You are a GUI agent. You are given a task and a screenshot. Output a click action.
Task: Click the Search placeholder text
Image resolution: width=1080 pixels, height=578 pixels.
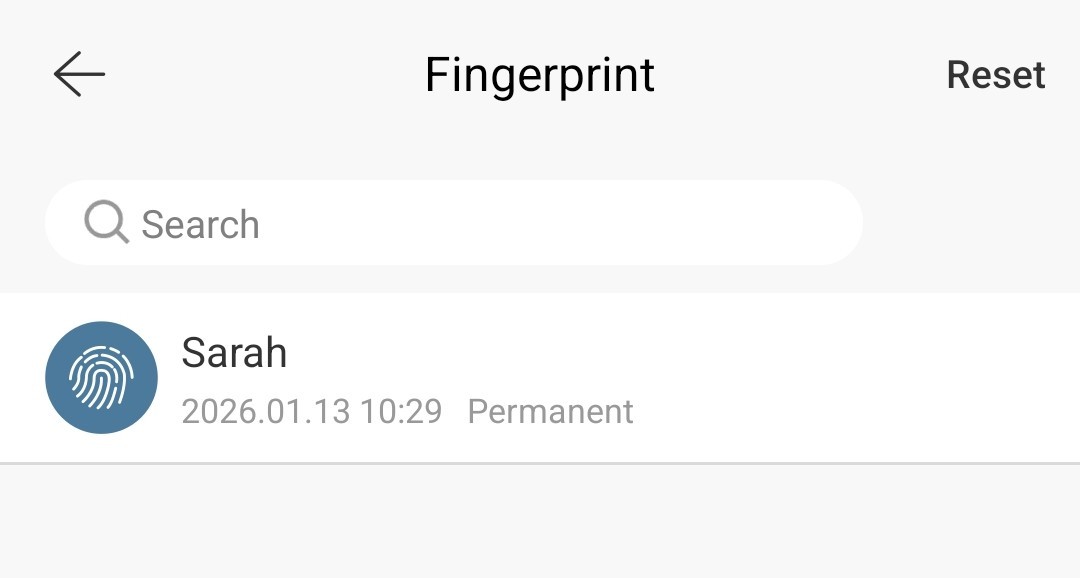click(200, 225)
